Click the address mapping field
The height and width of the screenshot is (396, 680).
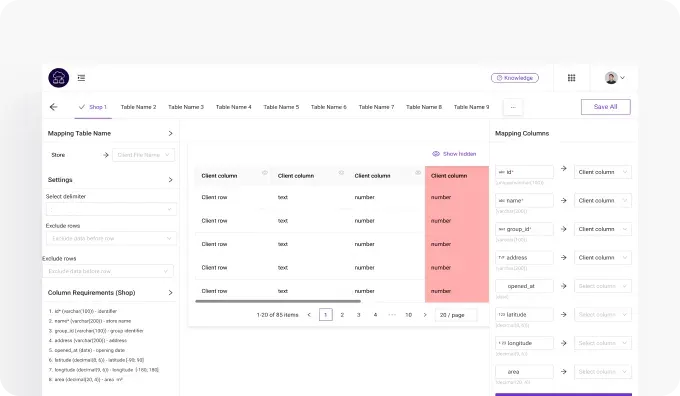pyautogui.click(x=524, y=258)
